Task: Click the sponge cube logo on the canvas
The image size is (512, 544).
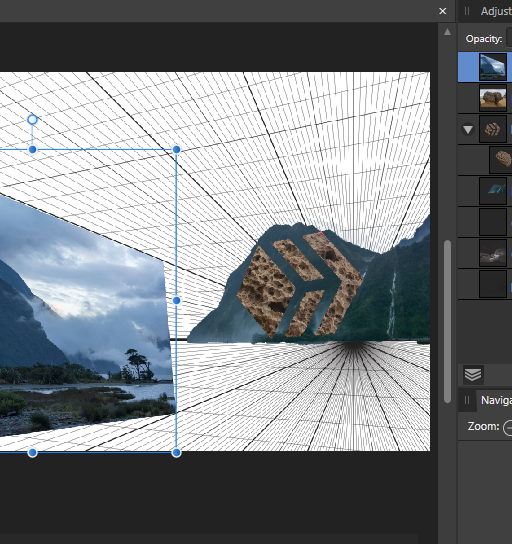Action: coord(300,285)
